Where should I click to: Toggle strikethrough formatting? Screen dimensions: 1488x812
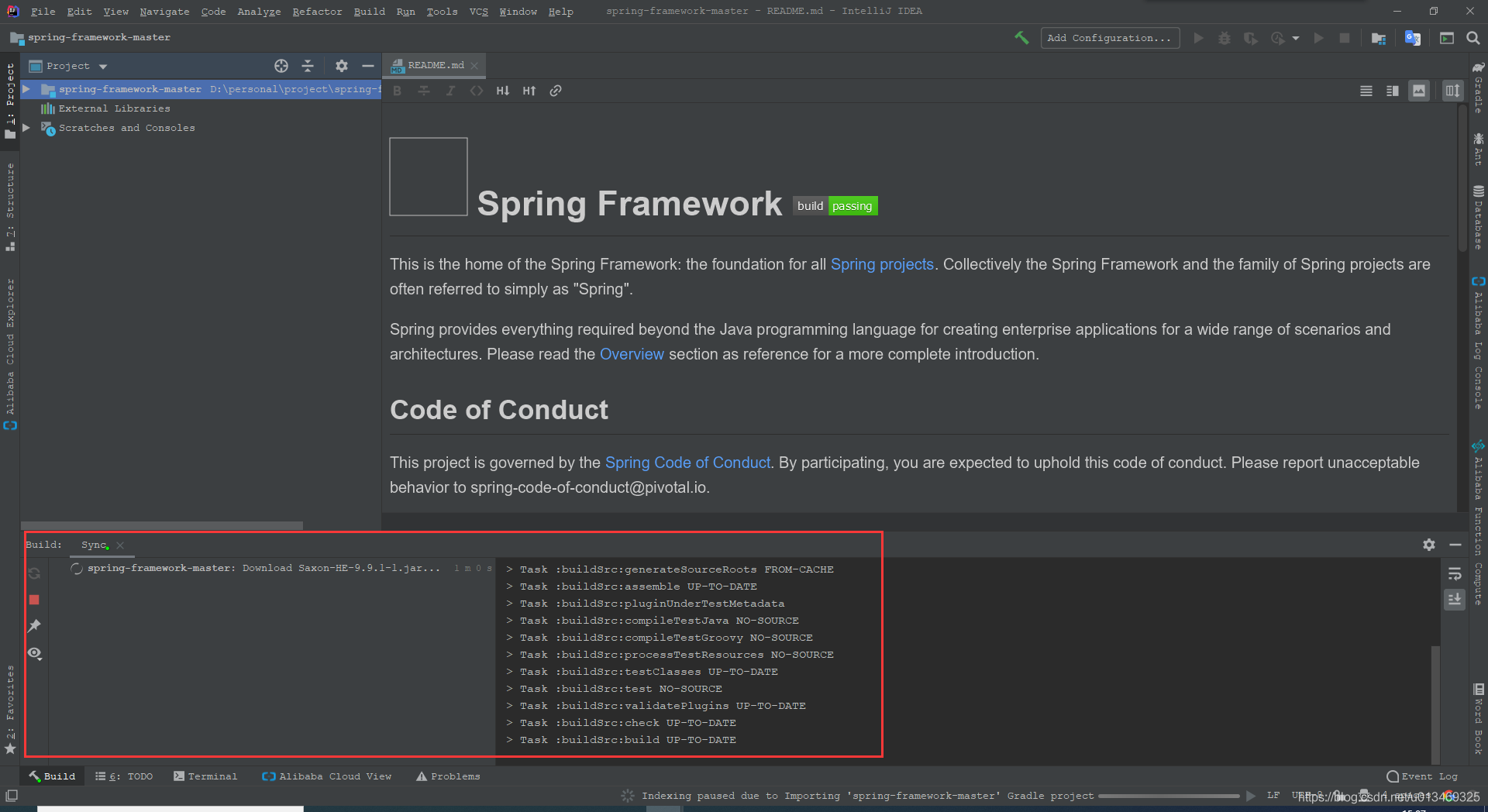(424, 91)
